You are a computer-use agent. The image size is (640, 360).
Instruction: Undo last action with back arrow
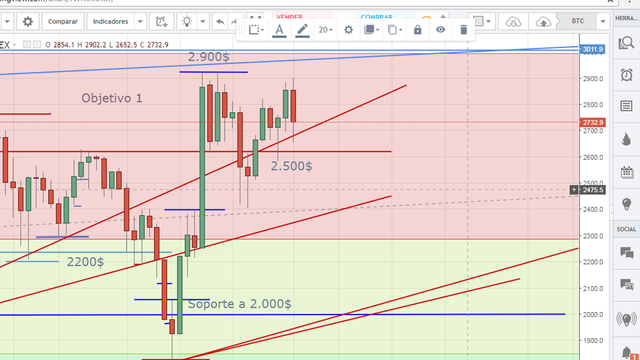click(220, 21)
